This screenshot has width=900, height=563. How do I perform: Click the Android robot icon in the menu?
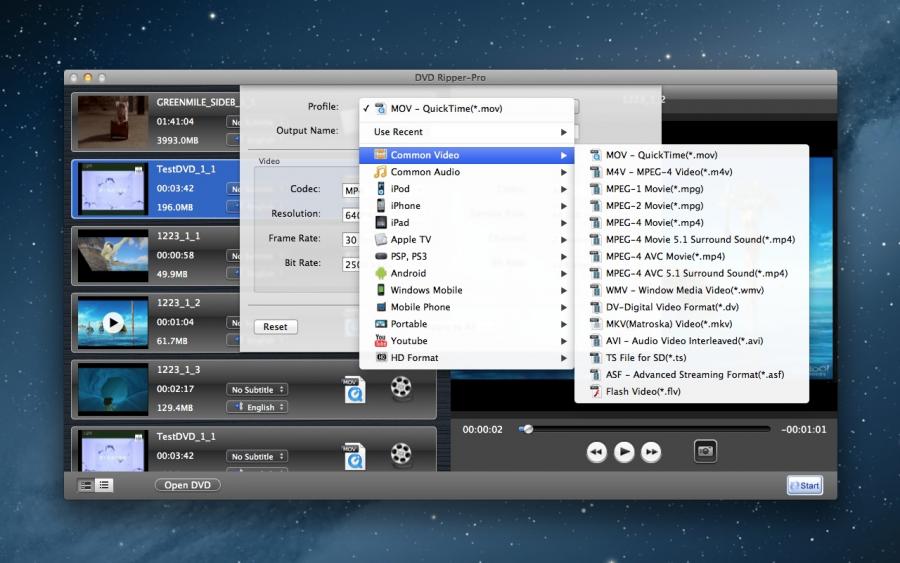tap(381, 273)
